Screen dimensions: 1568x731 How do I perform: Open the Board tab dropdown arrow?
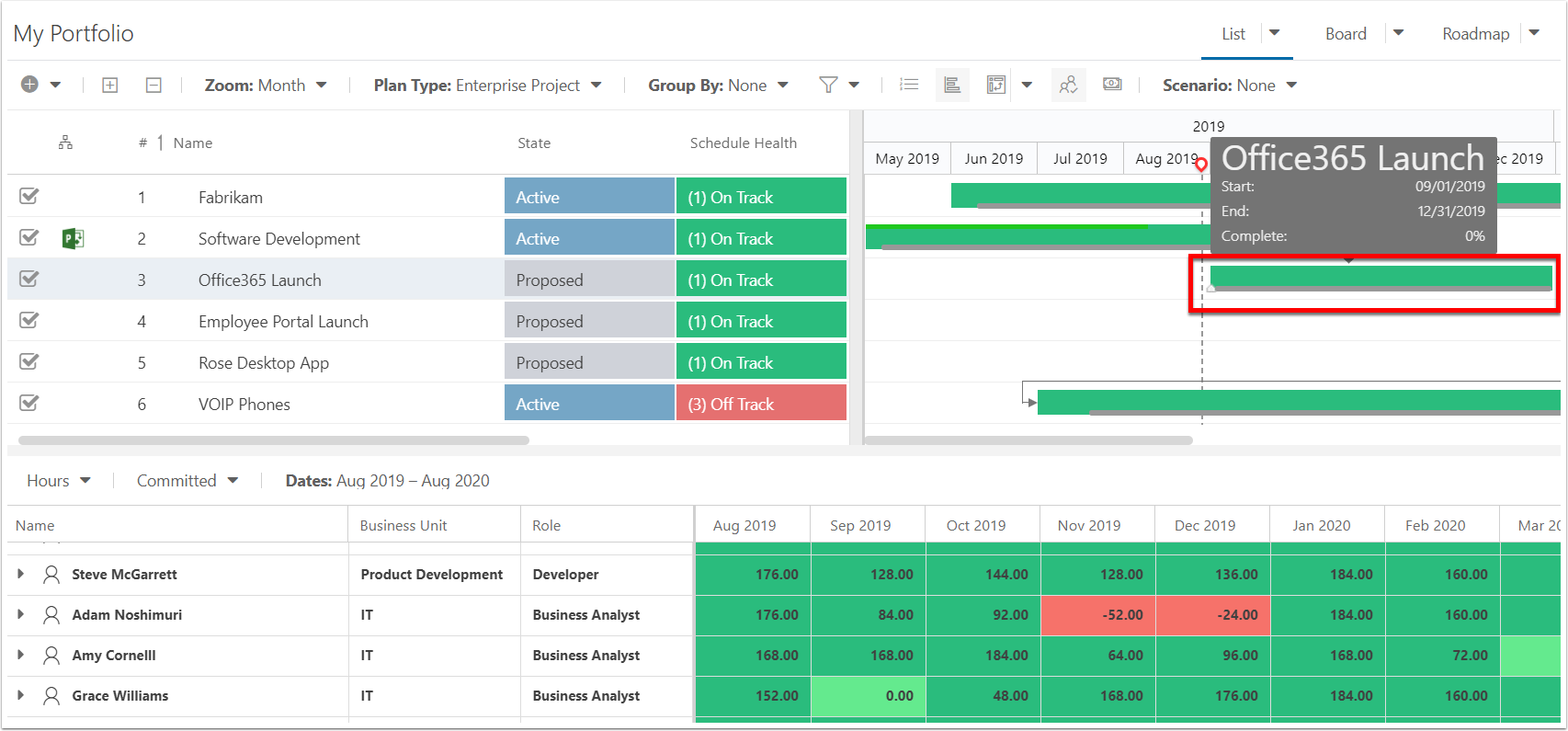tap(1399, 33)
